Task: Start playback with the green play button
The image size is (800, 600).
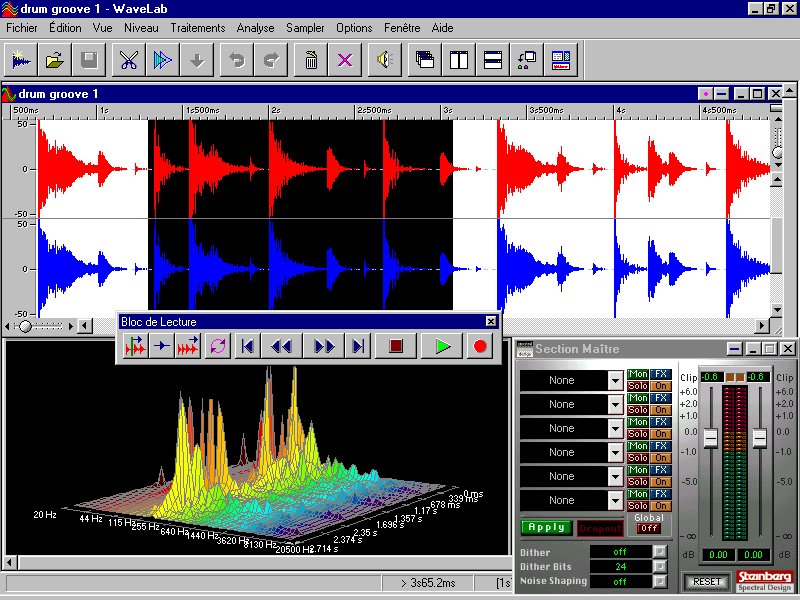Action: coord(443,346)
